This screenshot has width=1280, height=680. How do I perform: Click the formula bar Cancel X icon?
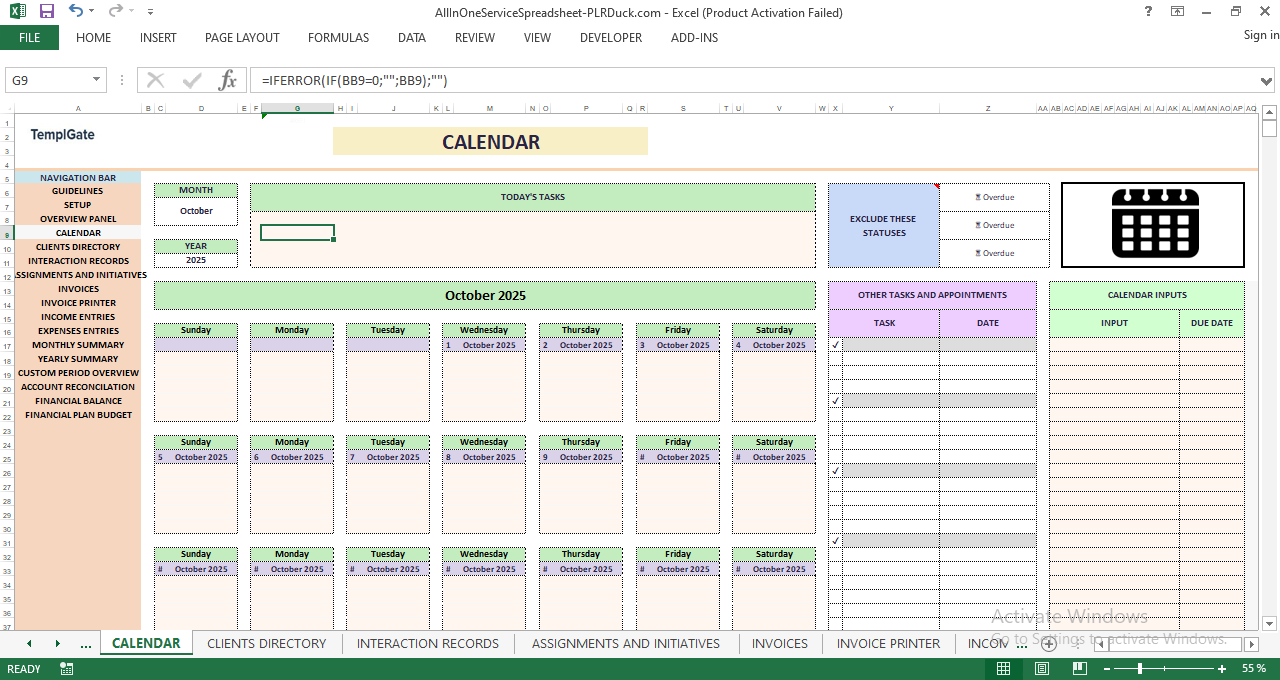[155, 80]
